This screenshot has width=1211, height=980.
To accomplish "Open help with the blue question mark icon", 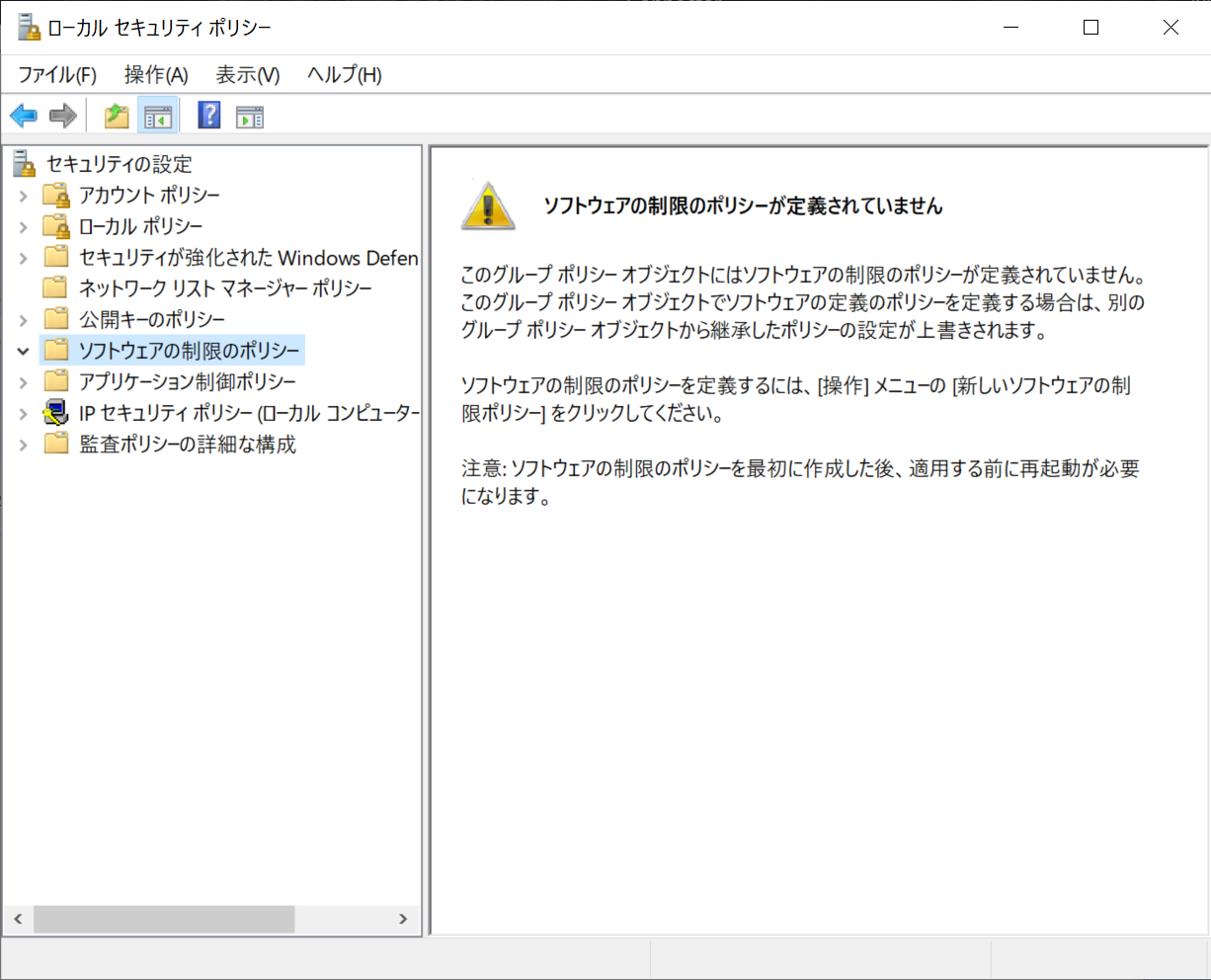I will click(209, 116).
